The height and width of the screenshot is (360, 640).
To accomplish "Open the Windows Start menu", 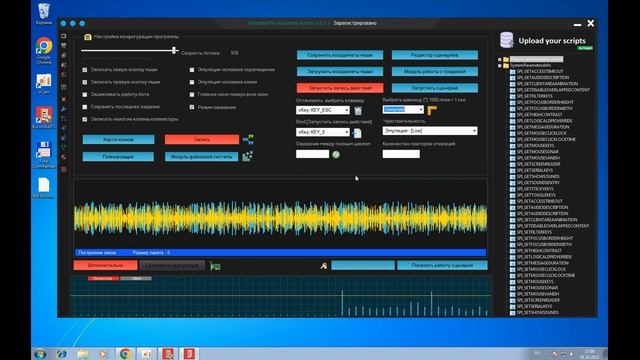I will point(40,354).
